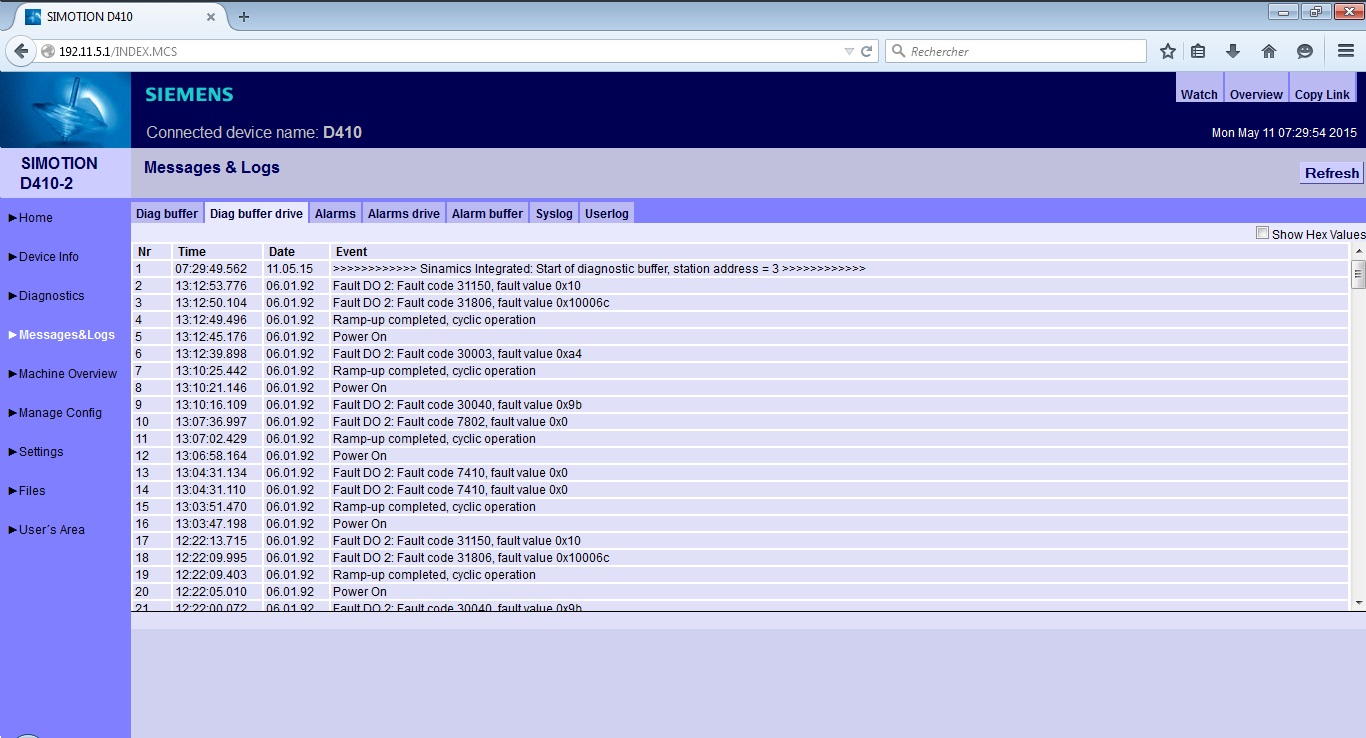Screen dimensions: 1366x738
Task: Click the log scrollbar down arrow
Action: point(1358,603)
